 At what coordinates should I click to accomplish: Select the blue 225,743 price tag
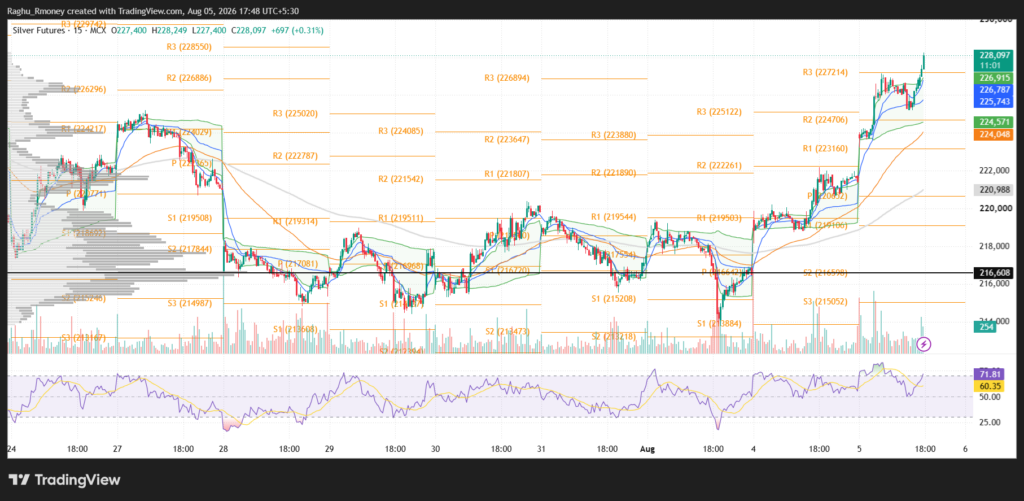pyautogui.click(x=991, y=101)
